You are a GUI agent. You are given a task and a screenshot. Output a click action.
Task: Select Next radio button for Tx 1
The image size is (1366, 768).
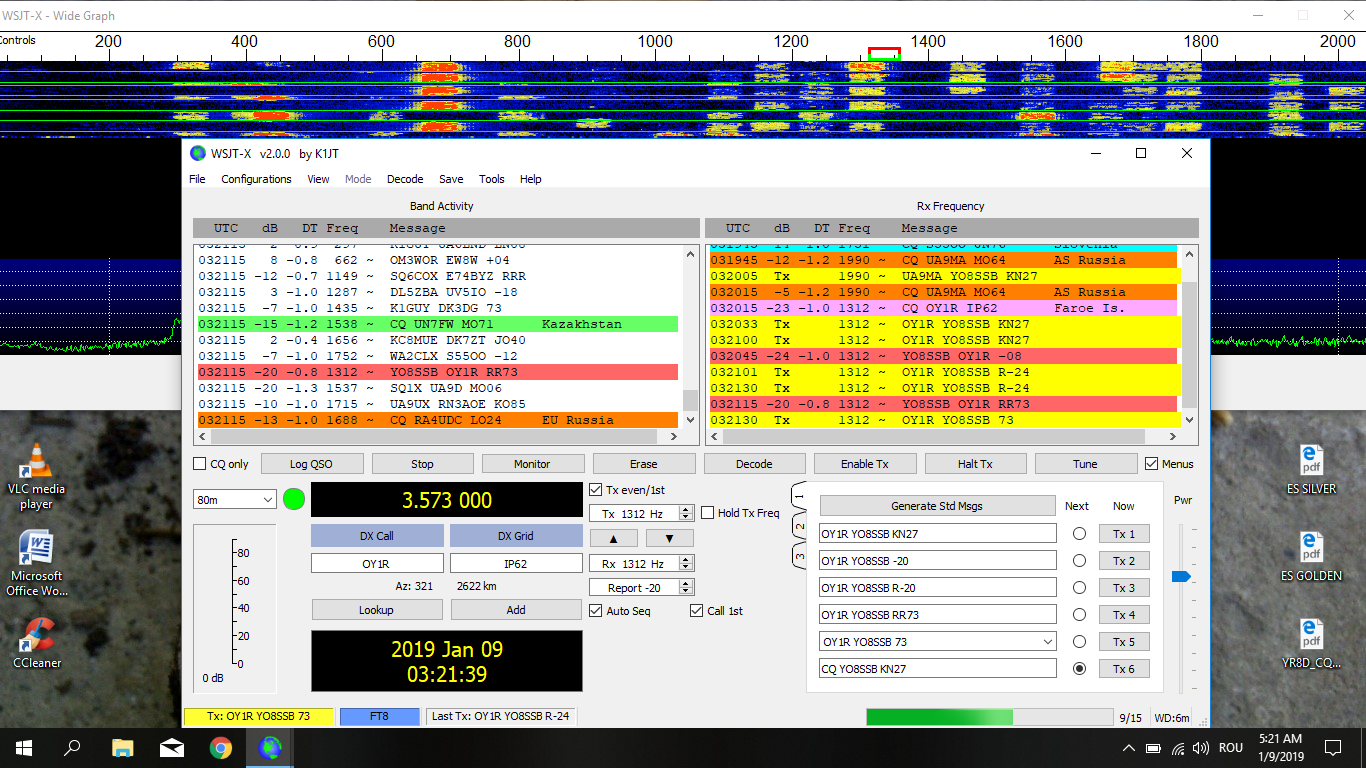tap(1079, 534)
